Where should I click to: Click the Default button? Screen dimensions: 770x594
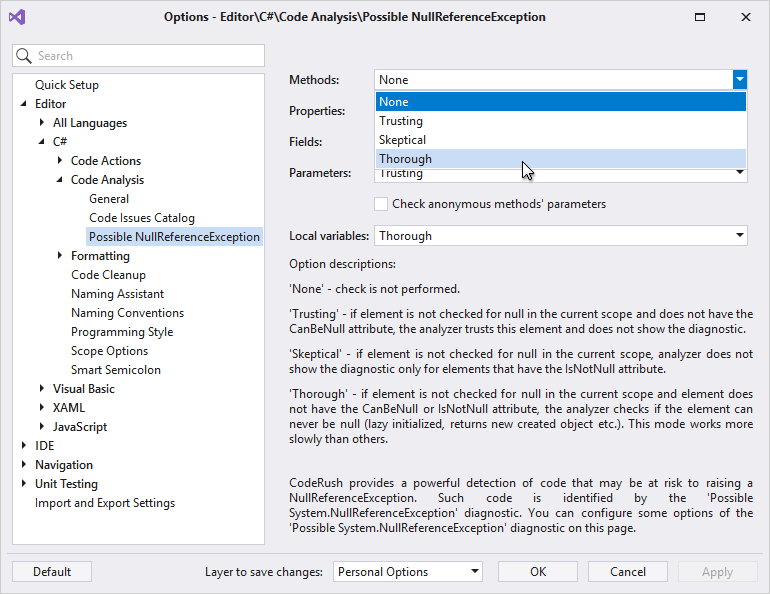pyautogui.click(x=52, y=572)
